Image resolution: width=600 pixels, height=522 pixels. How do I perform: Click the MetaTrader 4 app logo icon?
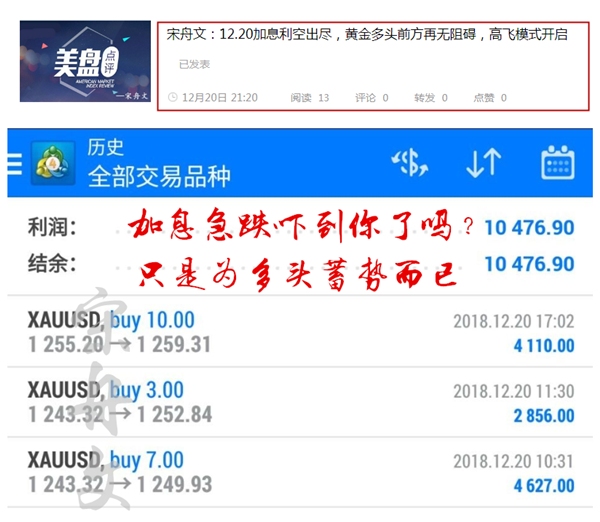53,163
